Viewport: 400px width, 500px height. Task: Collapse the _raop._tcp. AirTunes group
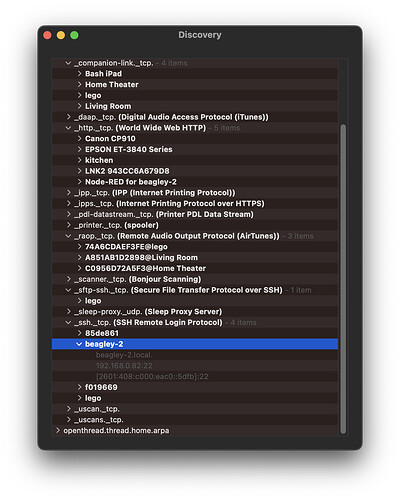(68, 236)
